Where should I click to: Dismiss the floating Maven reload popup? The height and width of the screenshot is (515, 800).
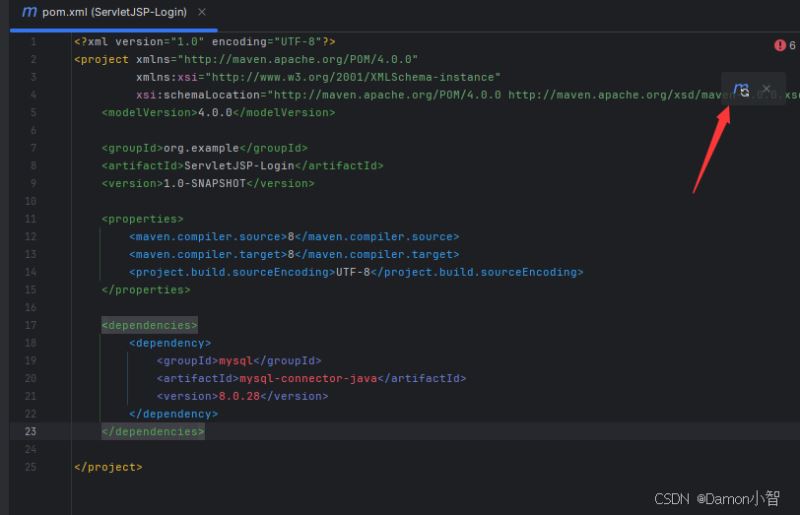click(x=767, y=89)
